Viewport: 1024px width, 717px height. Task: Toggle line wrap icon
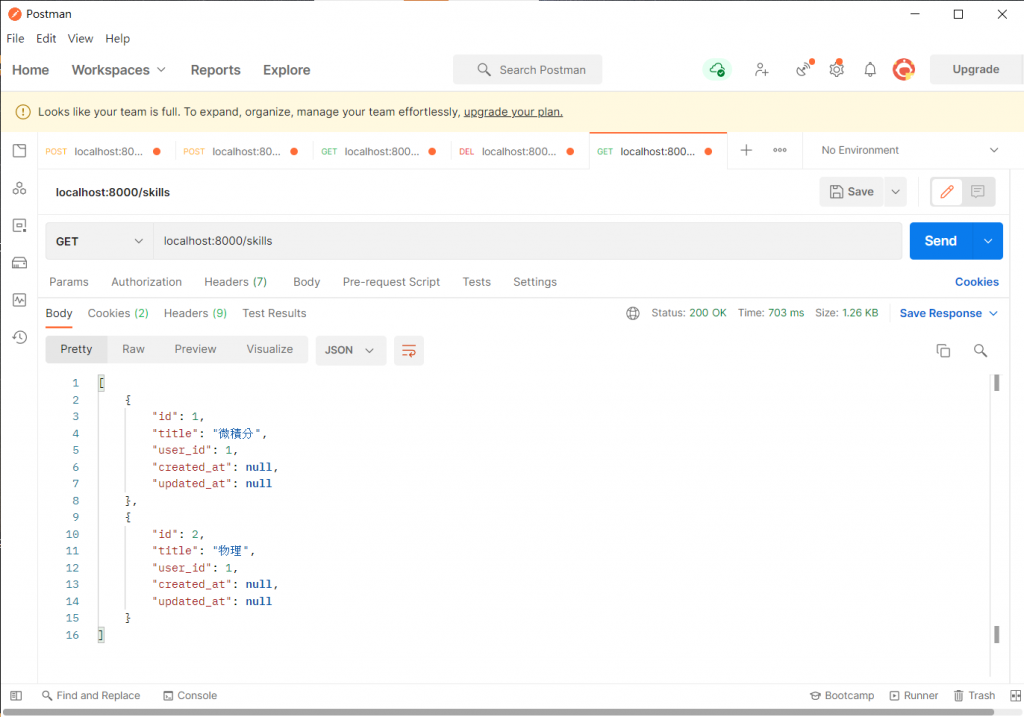click(409, 351)
